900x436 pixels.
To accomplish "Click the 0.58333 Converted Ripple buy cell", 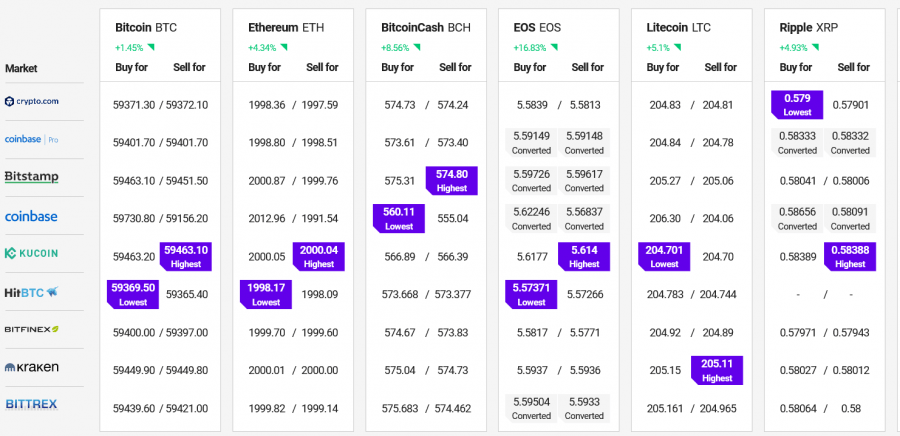I will coord(797,143).
